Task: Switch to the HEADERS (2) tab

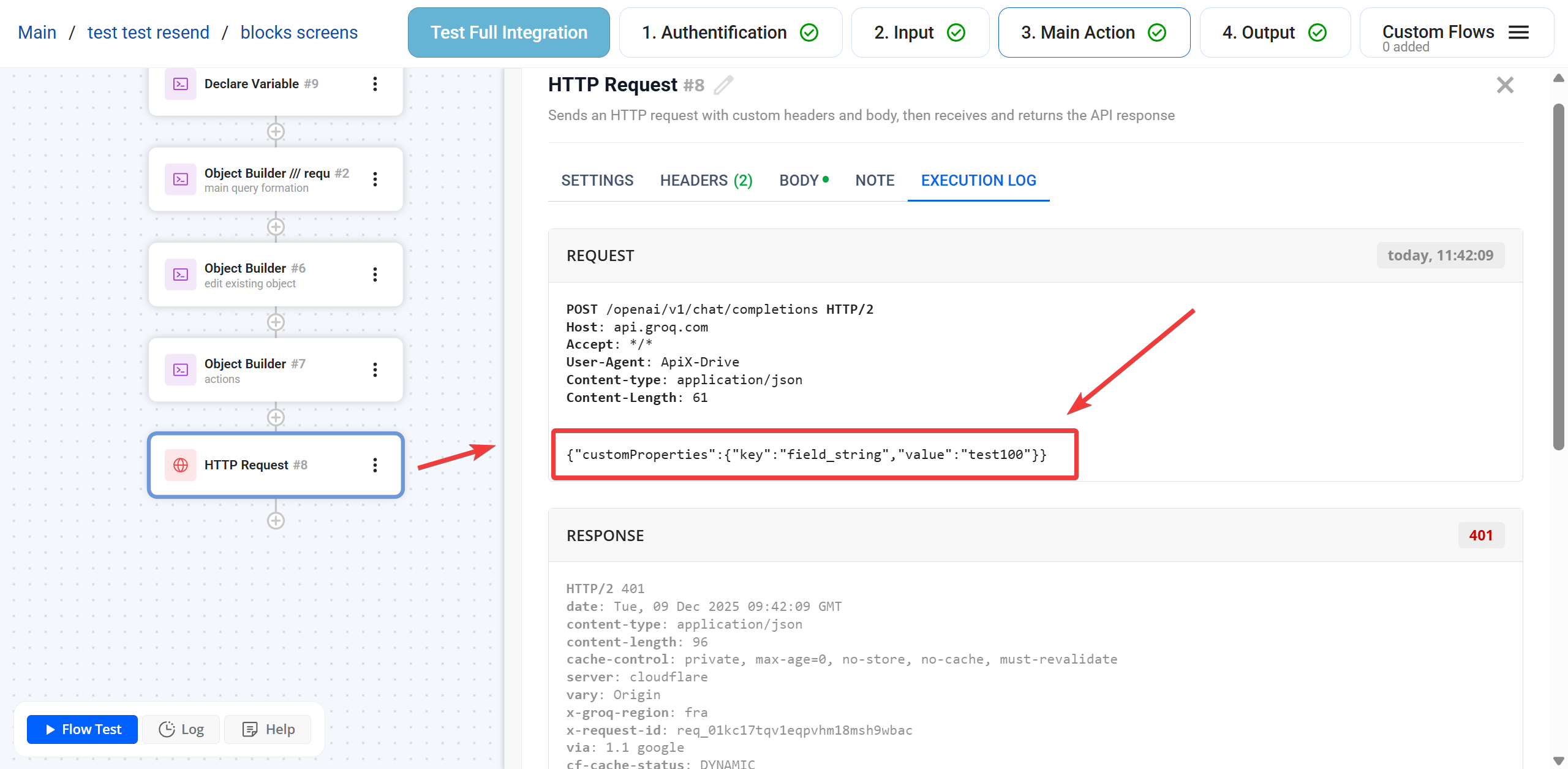Action: pos(706,180)
